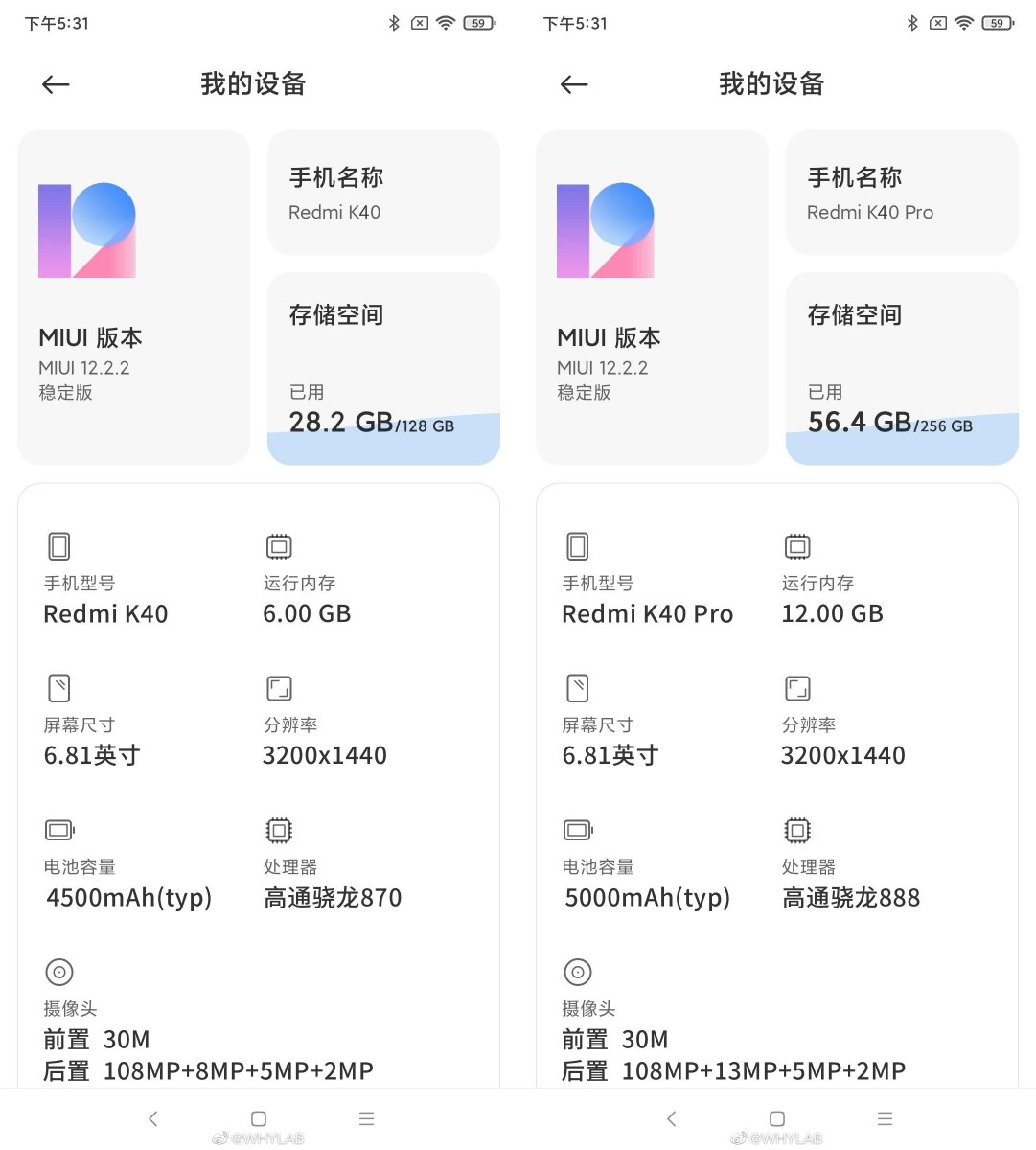Tap MIUI 12 logo on Redmi K40 screen
The height and width of the screenshot is (1150, 1036).
pyautogui.click(x=87, y=231)
